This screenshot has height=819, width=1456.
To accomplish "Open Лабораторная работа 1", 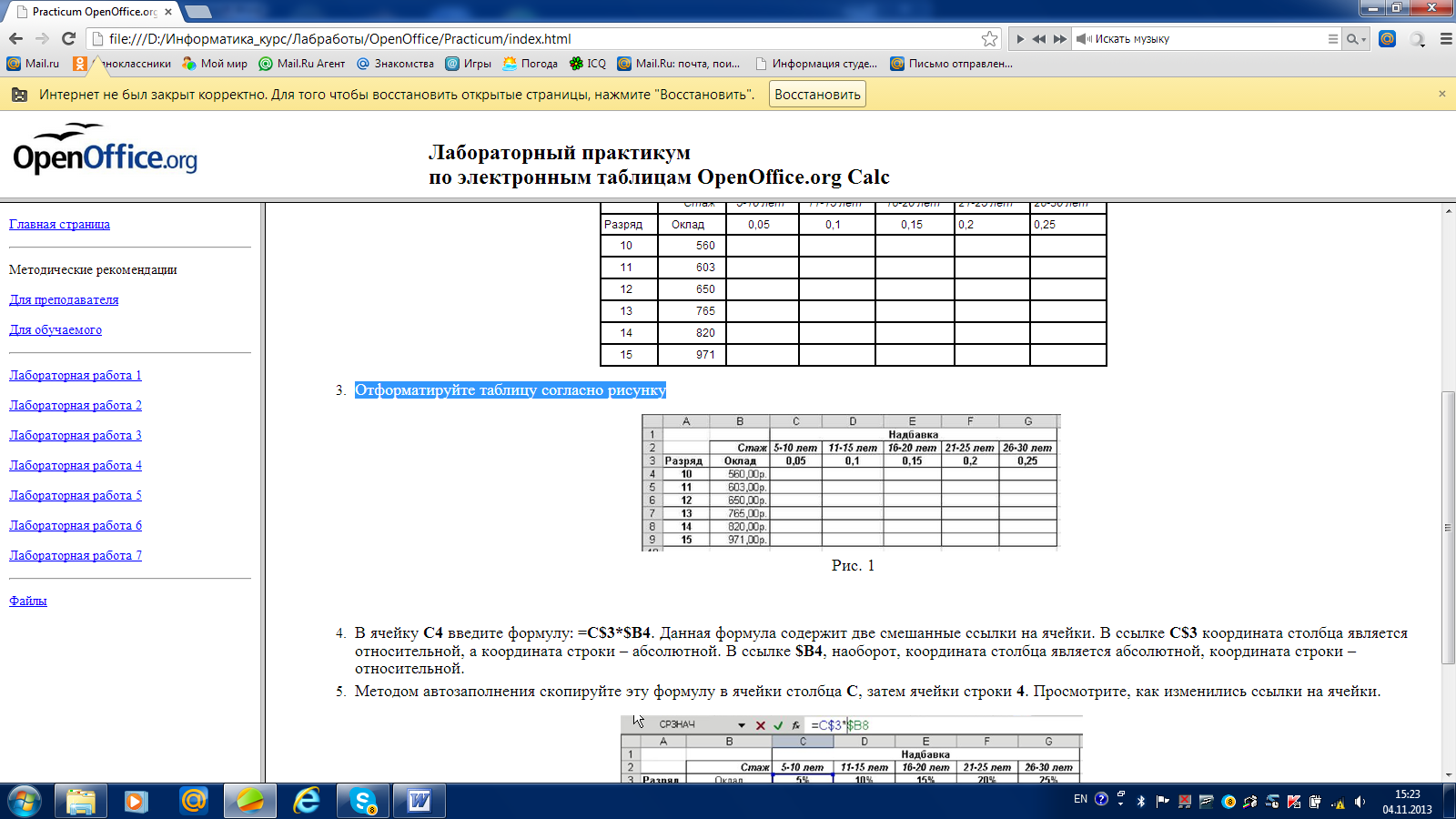I will click(x=76, y=375).
